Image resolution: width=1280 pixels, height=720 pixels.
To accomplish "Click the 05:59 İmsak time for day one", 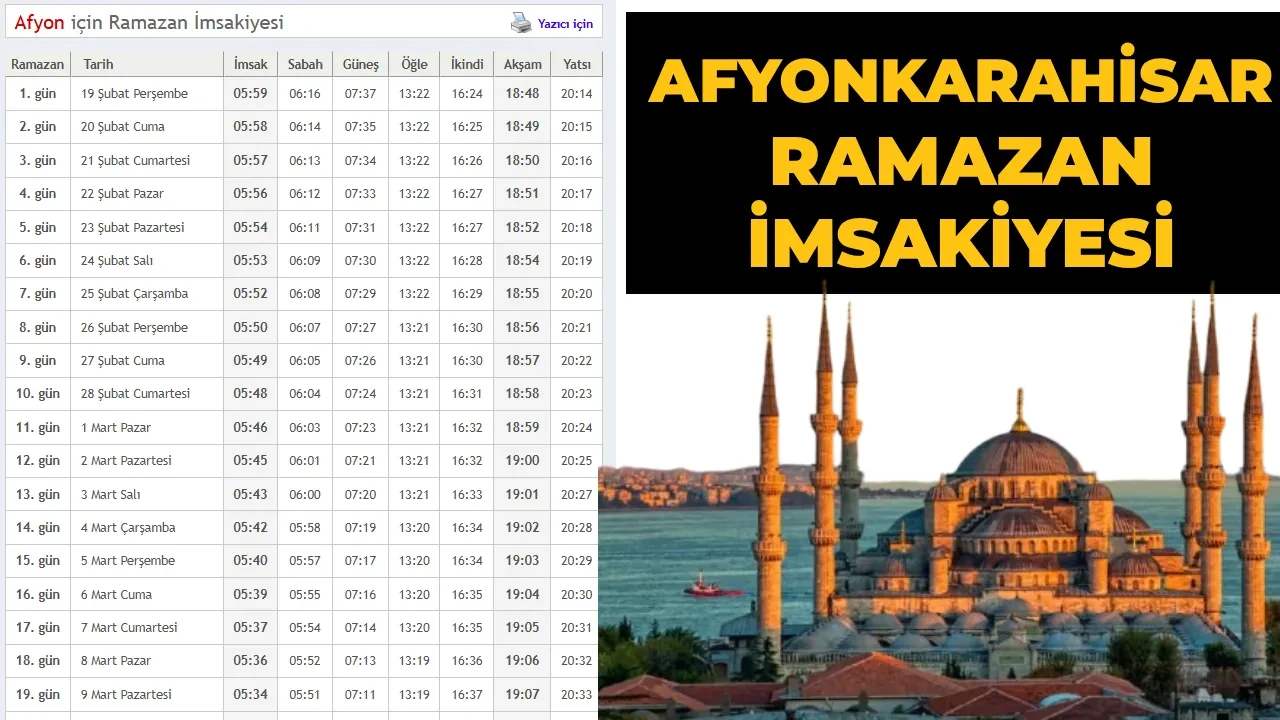I will [x=249, y=93].
